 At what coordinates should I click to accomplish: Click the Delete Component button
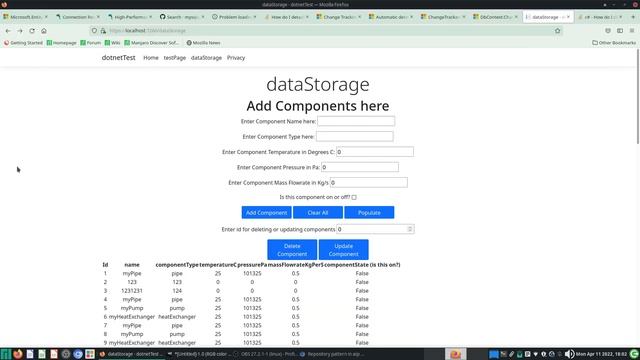click(x=292, y=250)
